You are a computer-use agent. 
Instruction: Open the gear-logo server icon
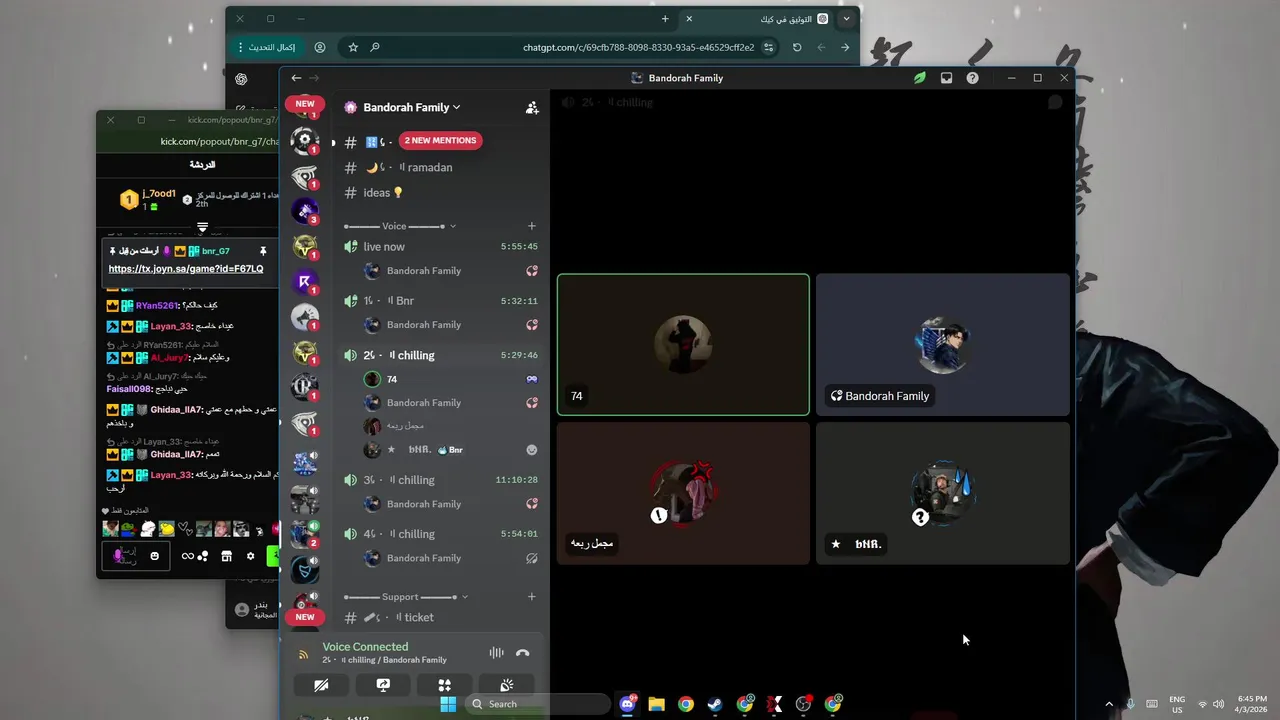305,141
